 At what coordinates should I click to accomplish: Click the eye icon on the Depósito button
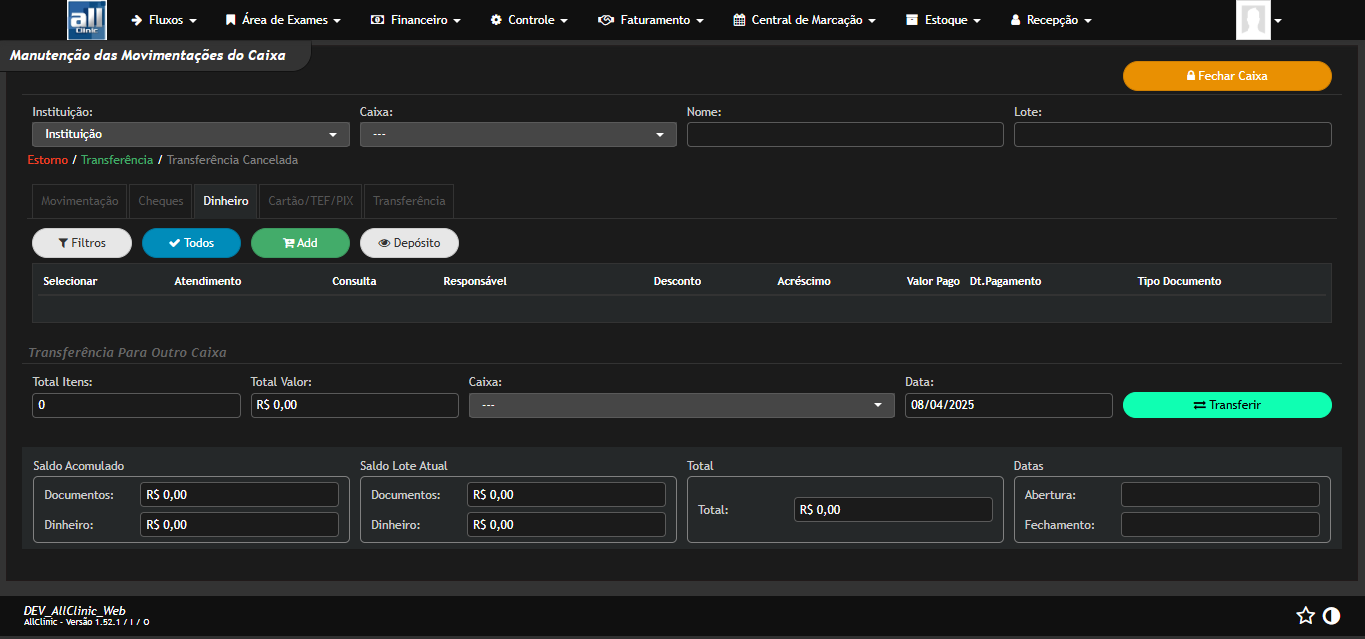385,242
